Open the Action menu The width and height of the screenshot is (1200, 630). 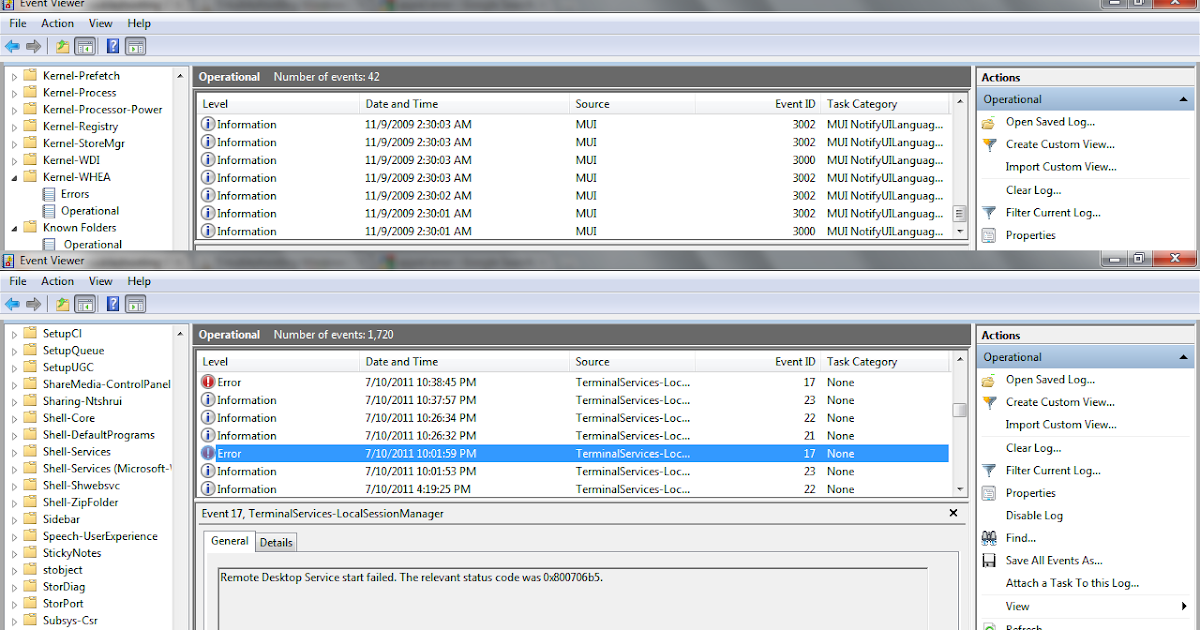[57, 281]
